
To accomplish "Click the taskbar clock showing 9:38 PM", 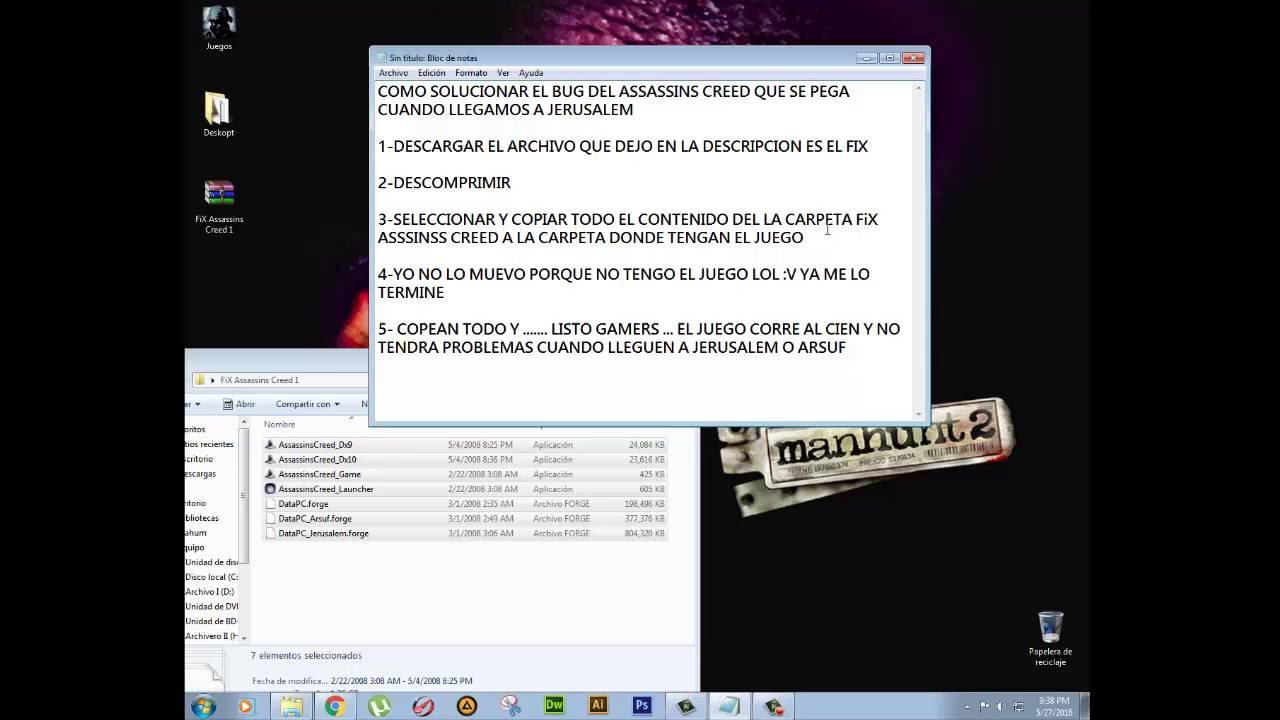I will coord(1054,706).
